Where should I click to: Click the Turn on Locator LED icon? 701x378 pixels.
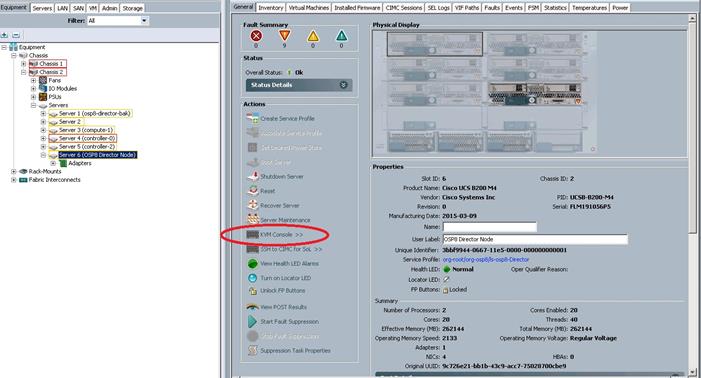[253, 278]
